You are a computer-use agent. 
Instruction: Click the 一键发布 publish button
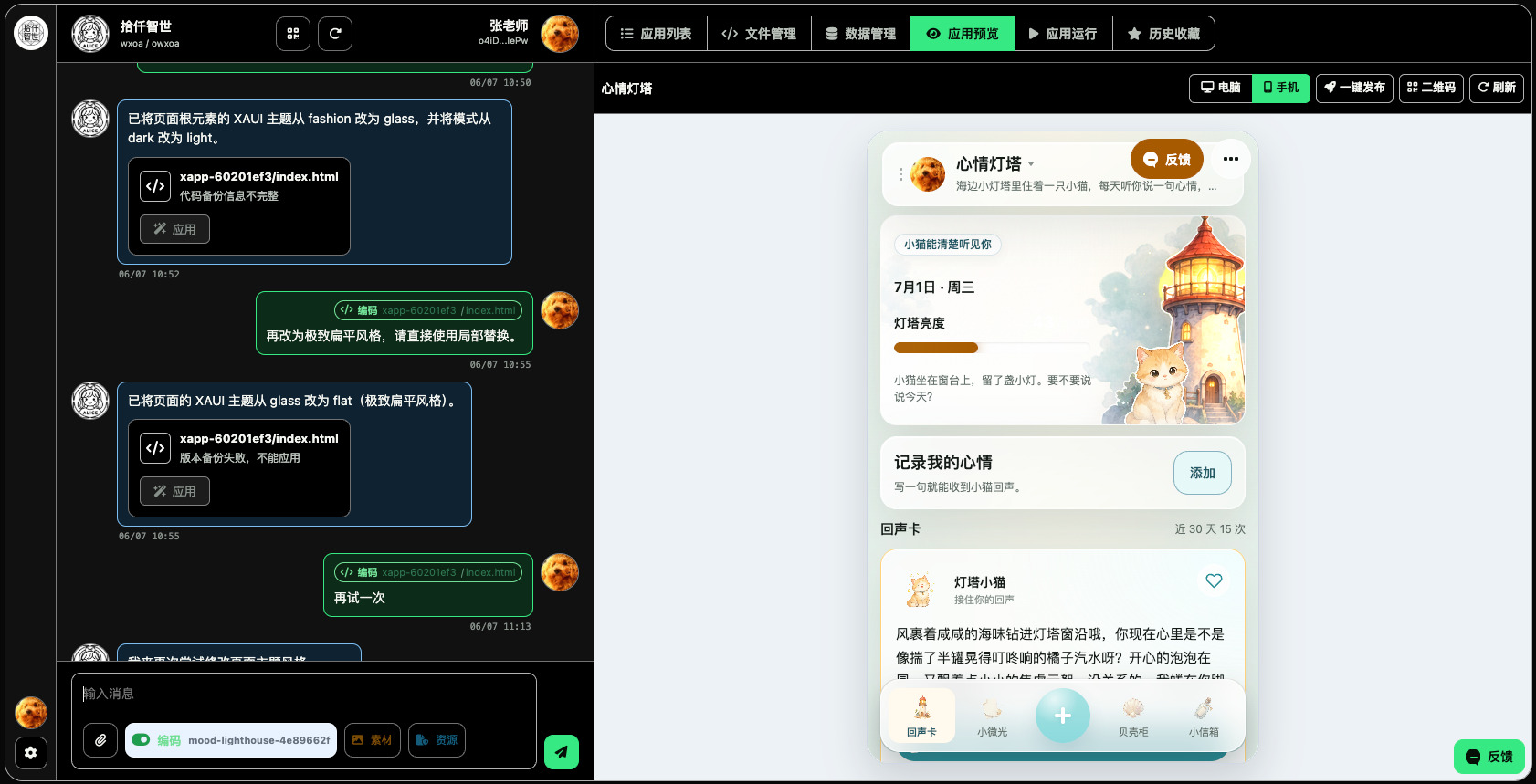(1355, 88)
